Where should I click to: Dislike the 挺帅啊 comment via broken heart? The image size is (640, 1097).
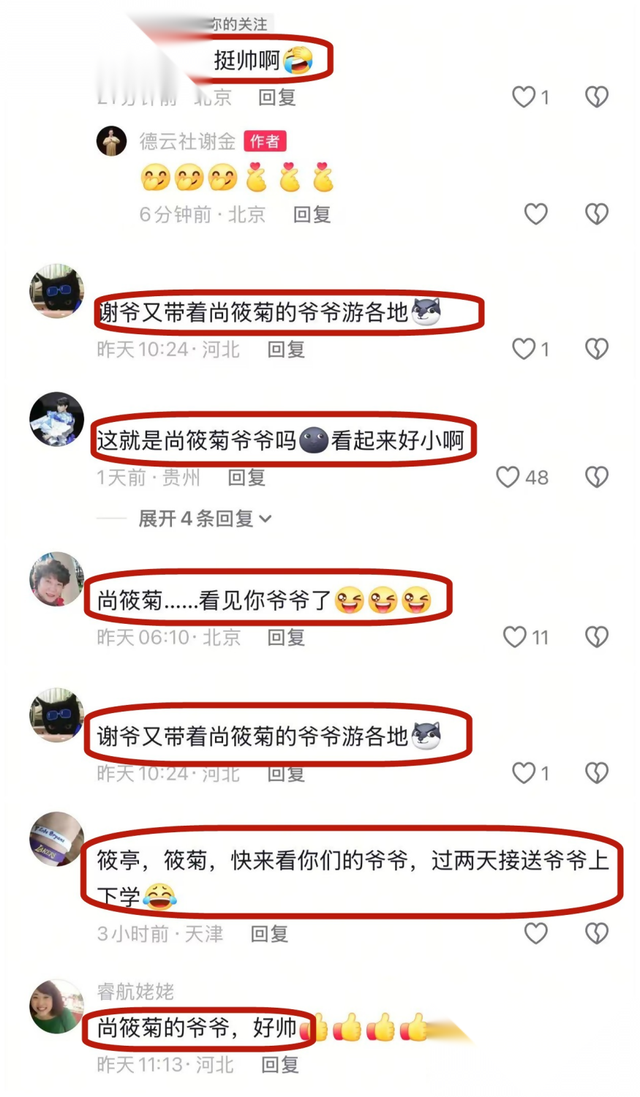tap(597, 97)
